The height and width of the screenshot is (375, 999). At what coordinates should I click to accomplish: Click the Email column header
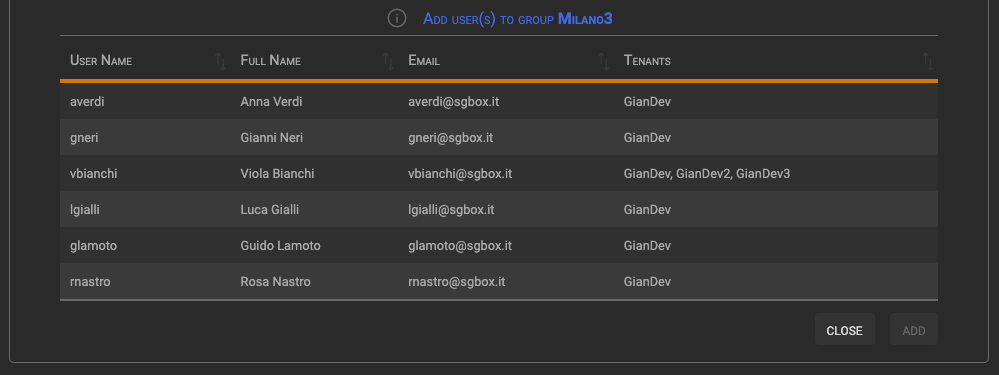424,60
